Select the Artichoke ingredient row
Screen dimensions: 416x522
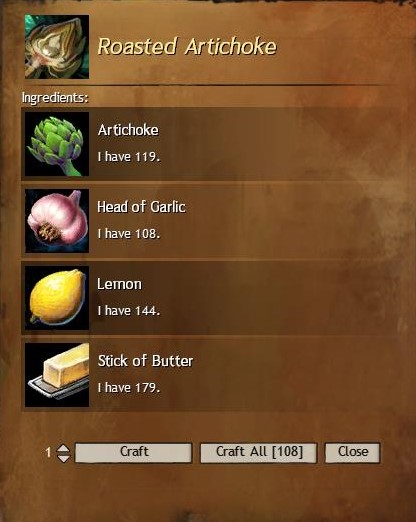211,144
